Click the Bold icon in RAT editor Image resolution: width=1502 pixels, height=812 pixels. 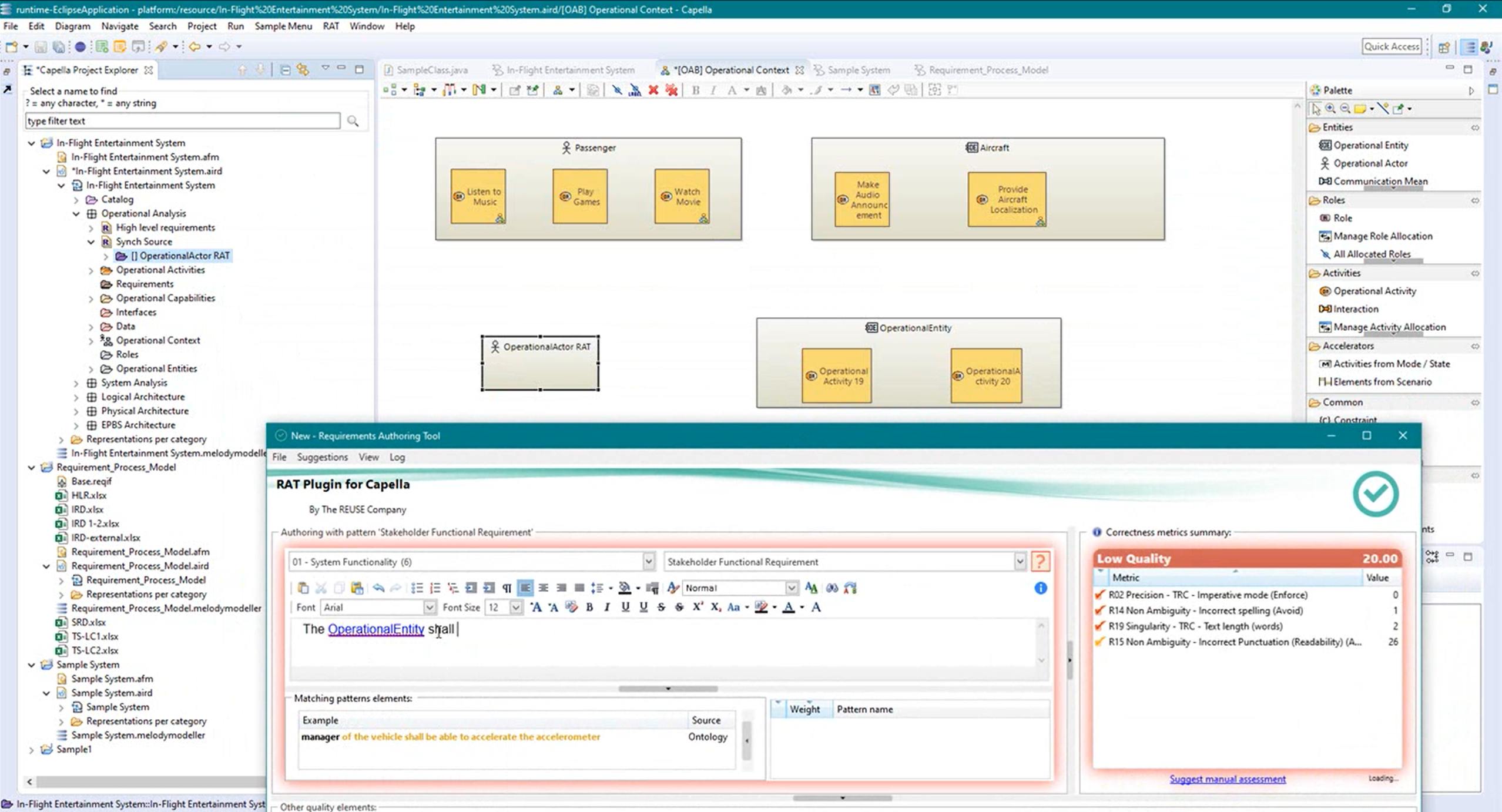589,607
